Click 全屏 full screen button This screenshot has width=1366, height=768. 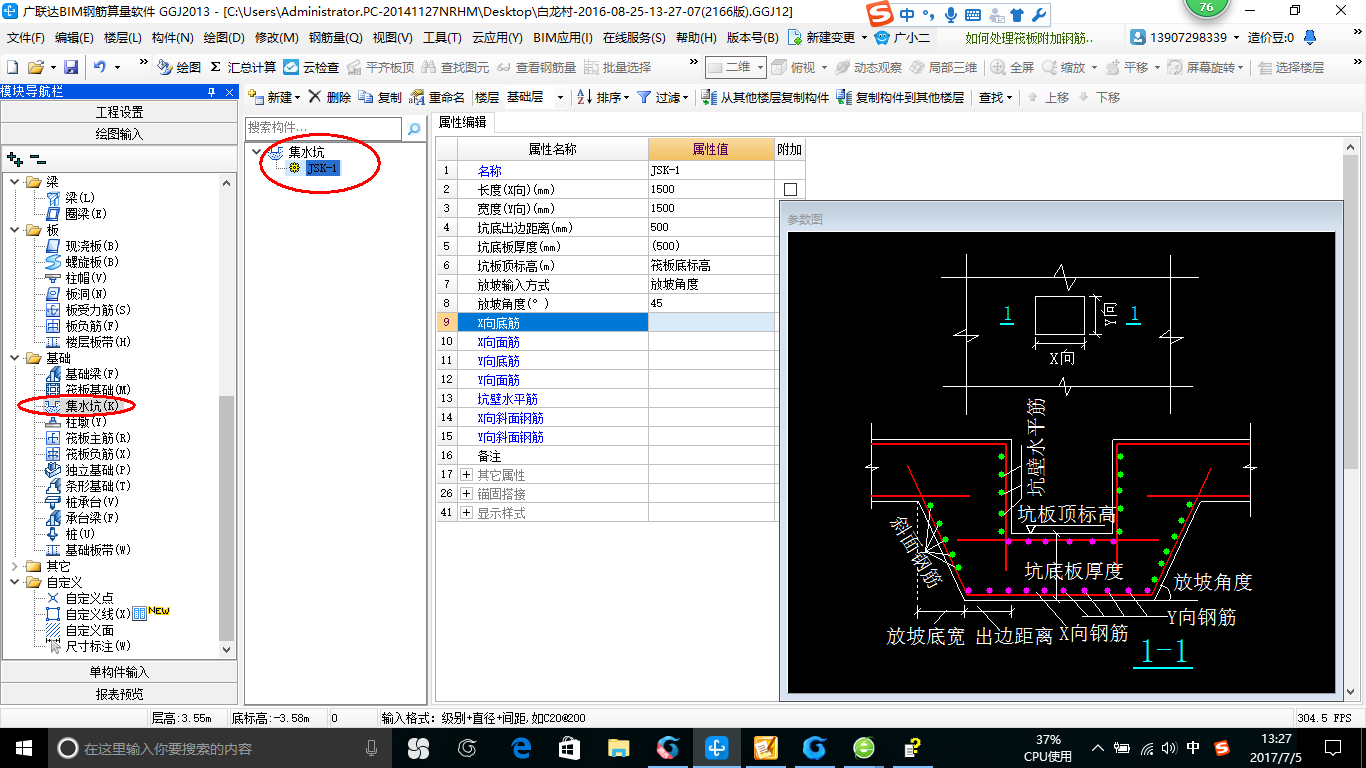[x=1012, y=67]
